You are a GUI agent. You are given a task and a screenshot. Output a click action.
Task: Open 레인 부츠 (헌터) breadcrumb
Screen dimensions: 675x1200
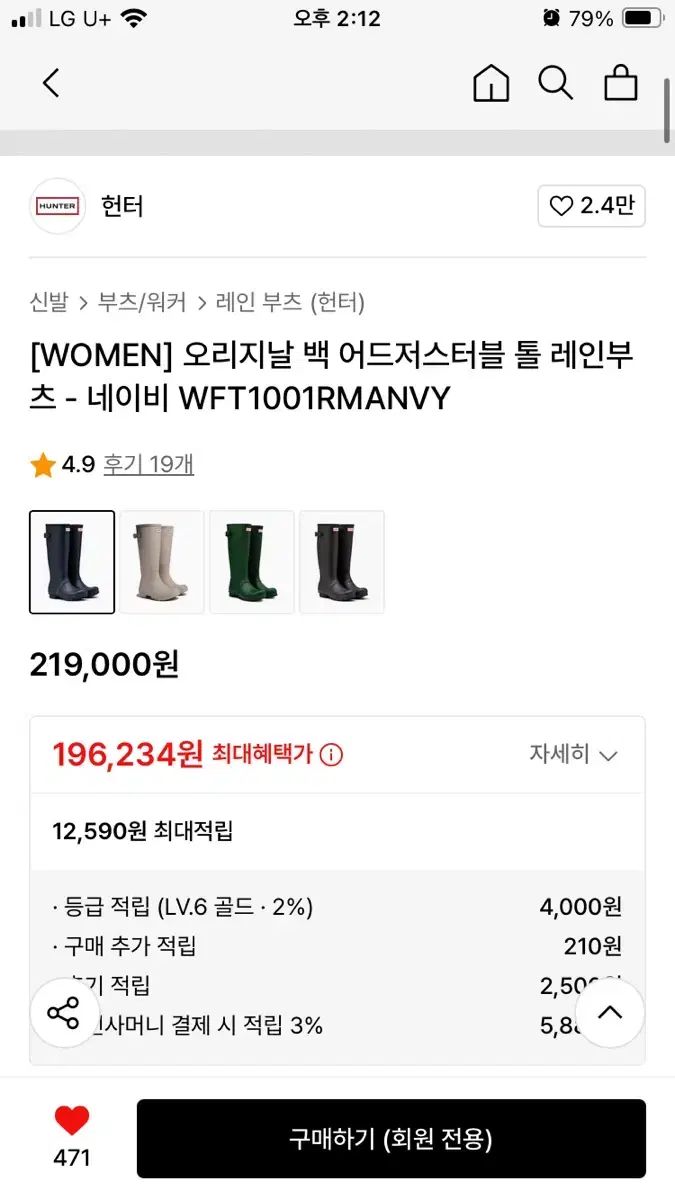coord(290,302)
